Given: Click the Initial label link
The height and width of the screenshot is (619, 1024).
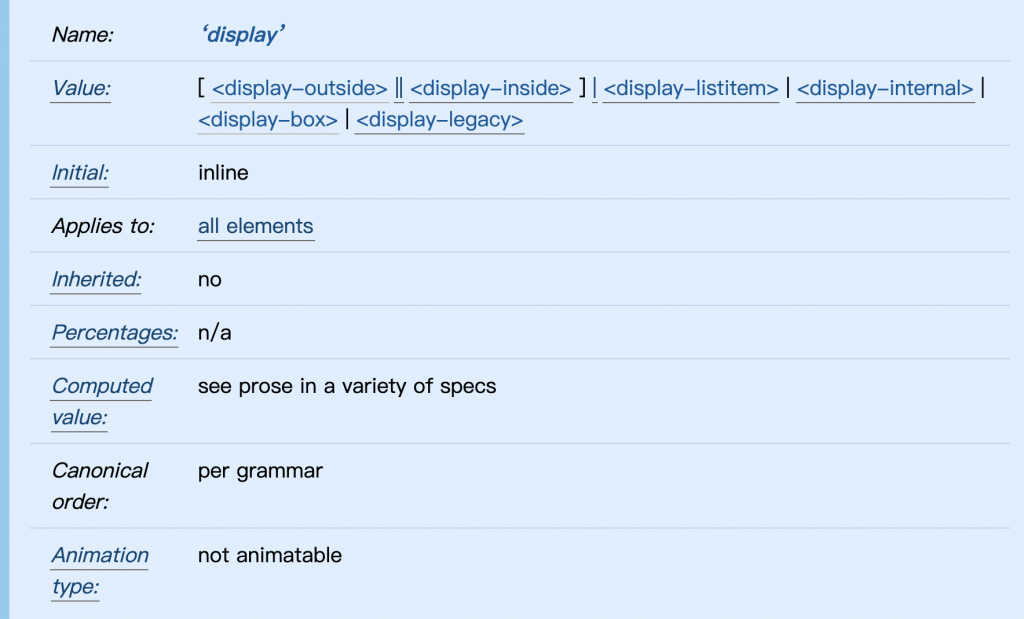Looking at the screenshot, I should point(80,173).
